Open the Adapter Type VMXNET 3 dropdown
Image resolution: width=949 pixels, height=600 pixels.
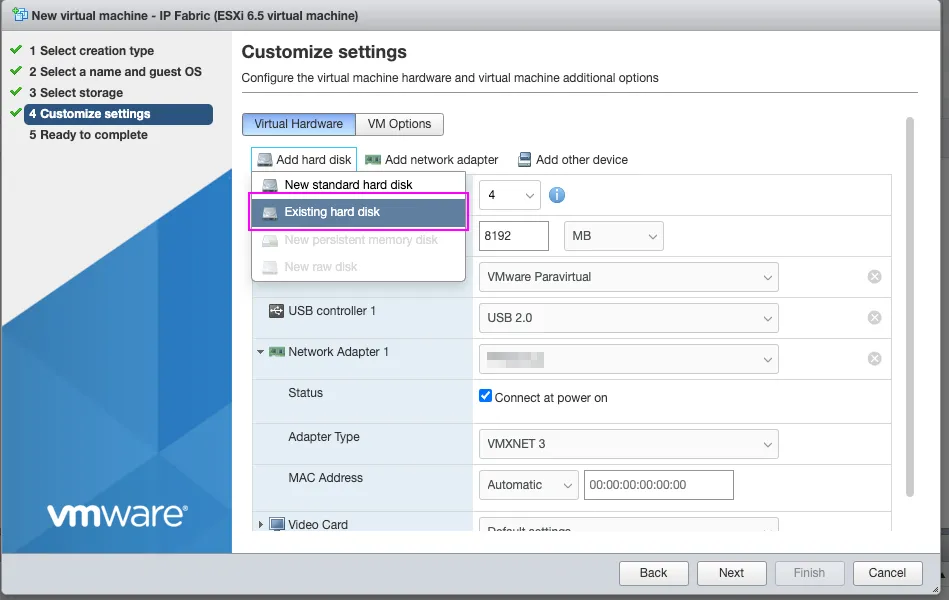click(628, 444)
